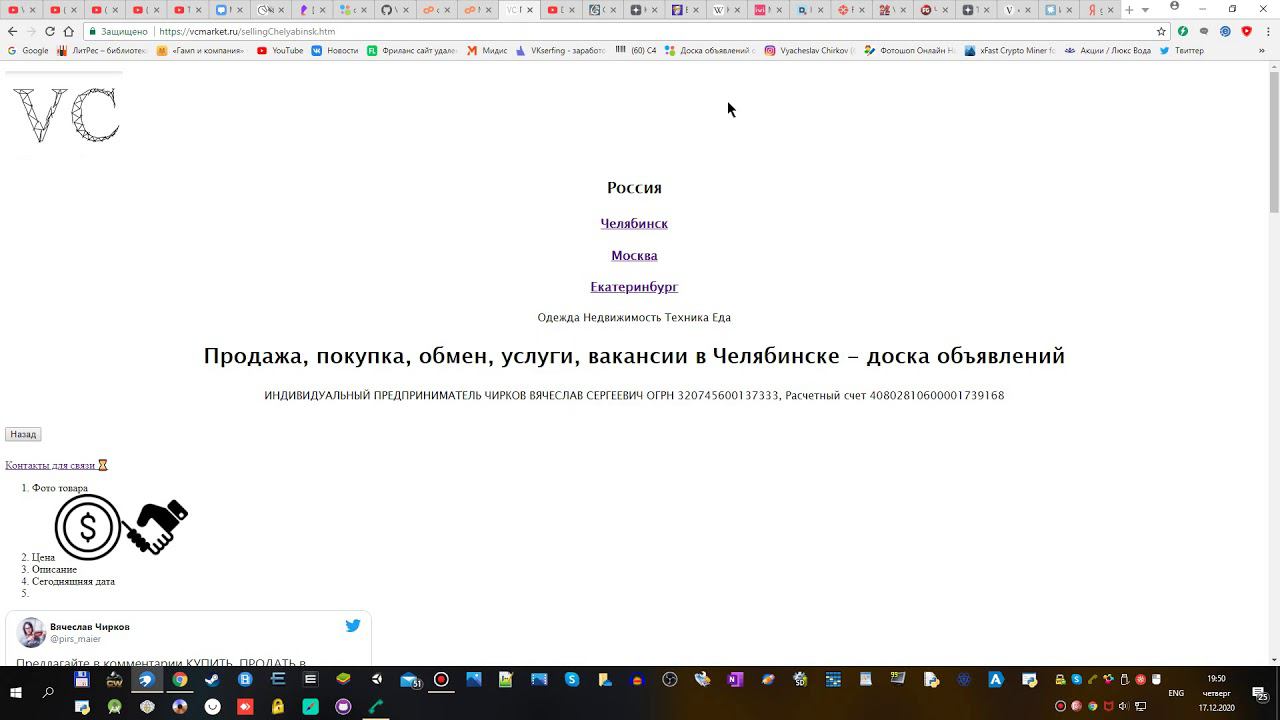Screen dimensions: 1280x720
Task: Open the Новости bookmark
Action: click(x=335, y=50)
